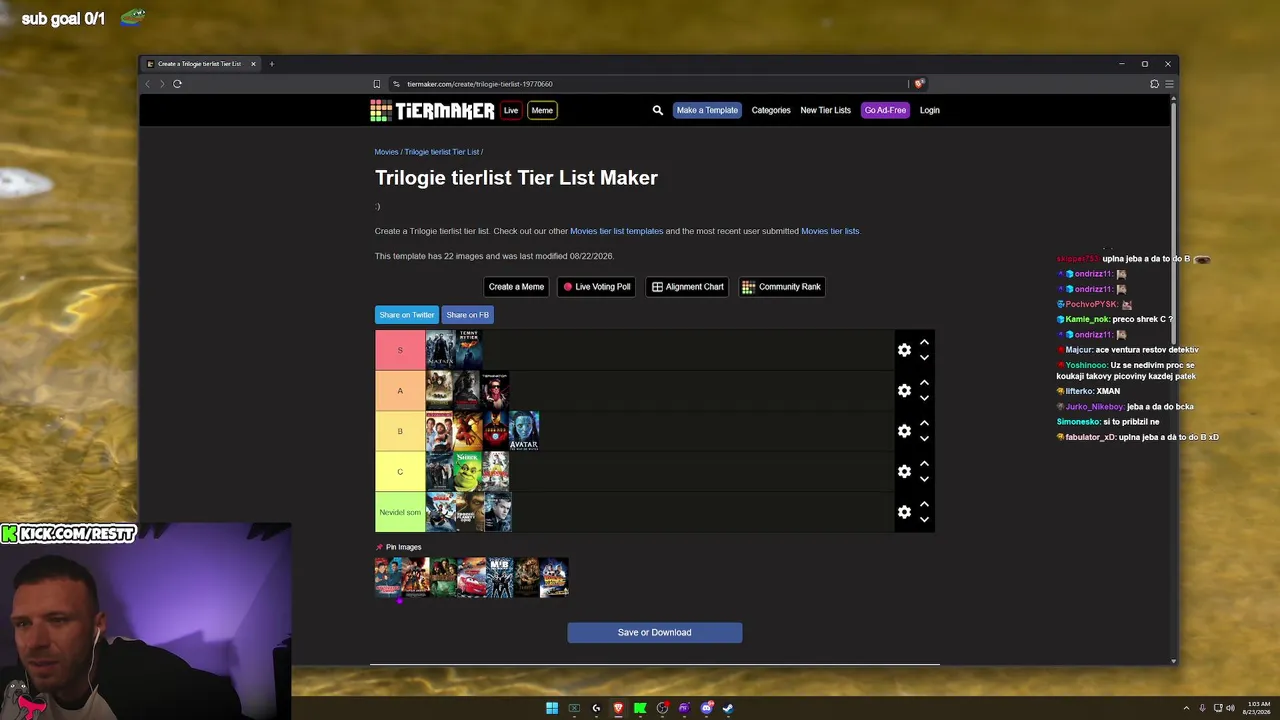The height and width of the screenshot is (720, 1280).
Task: Open a new browser tab with the plus icon
Action: 271,64
